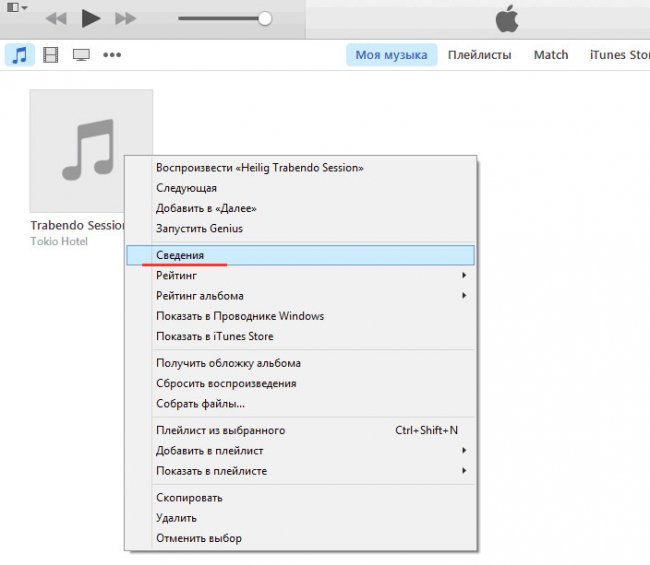Switch to the Match tab
650x565 pixels.
(550, 55)
